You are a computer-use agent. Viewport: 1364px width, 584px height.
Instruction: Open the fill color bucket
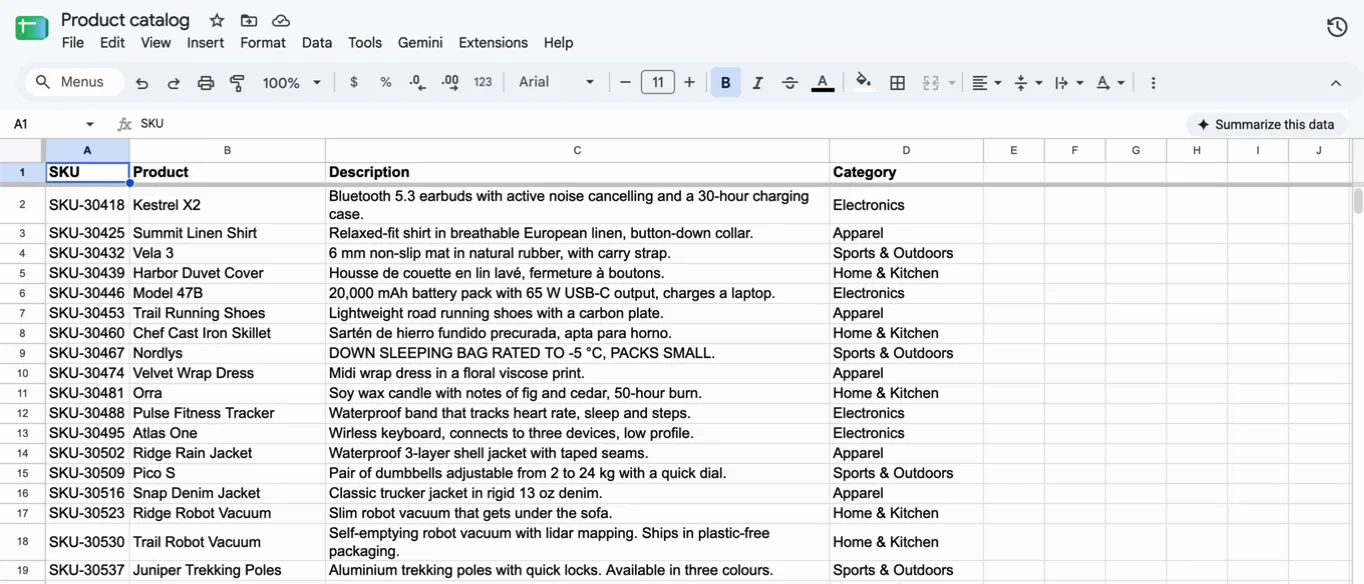pyautogui.click(x=864, y=83)
